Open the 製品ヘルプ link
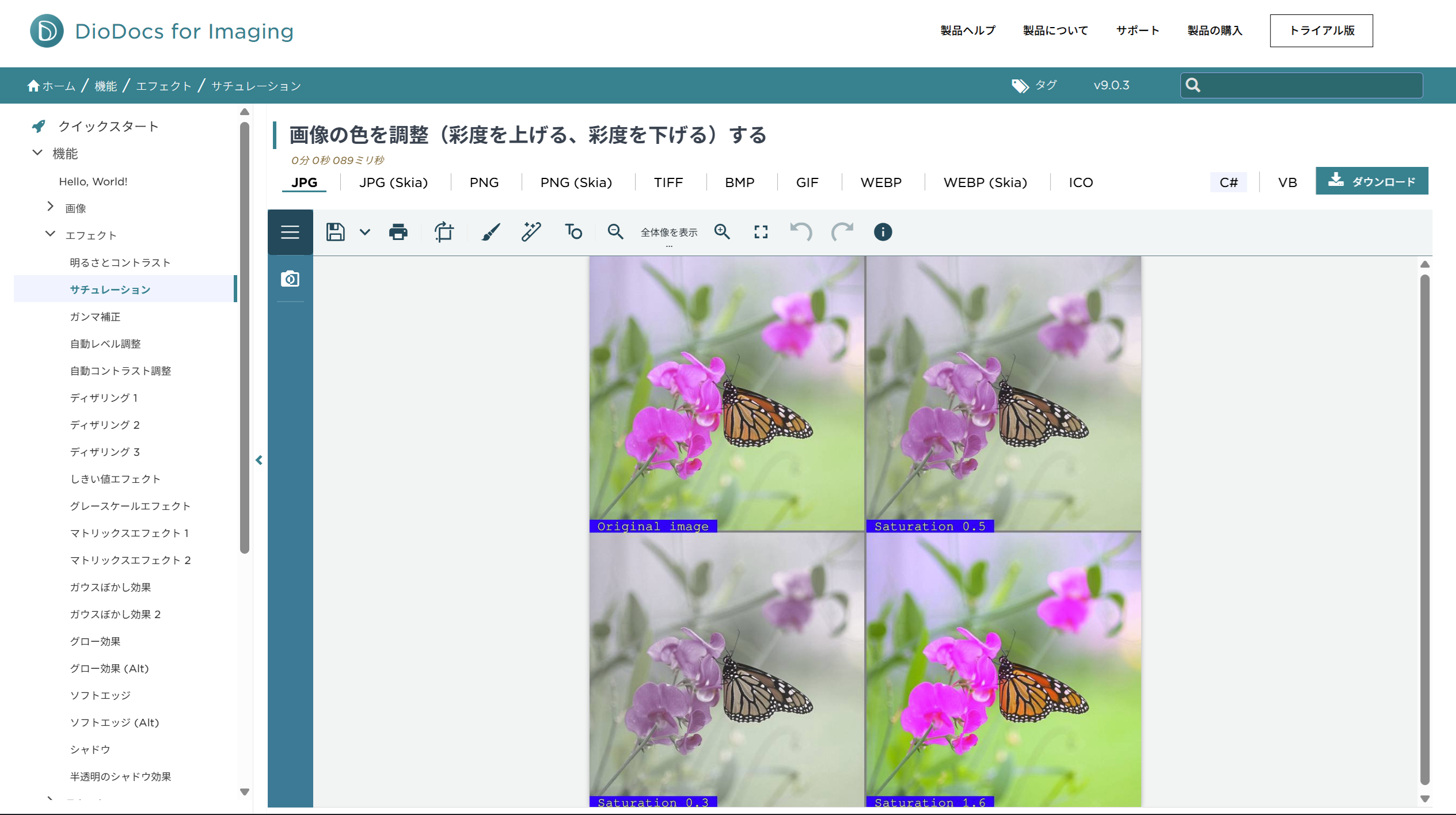 (x=968, y=31)
